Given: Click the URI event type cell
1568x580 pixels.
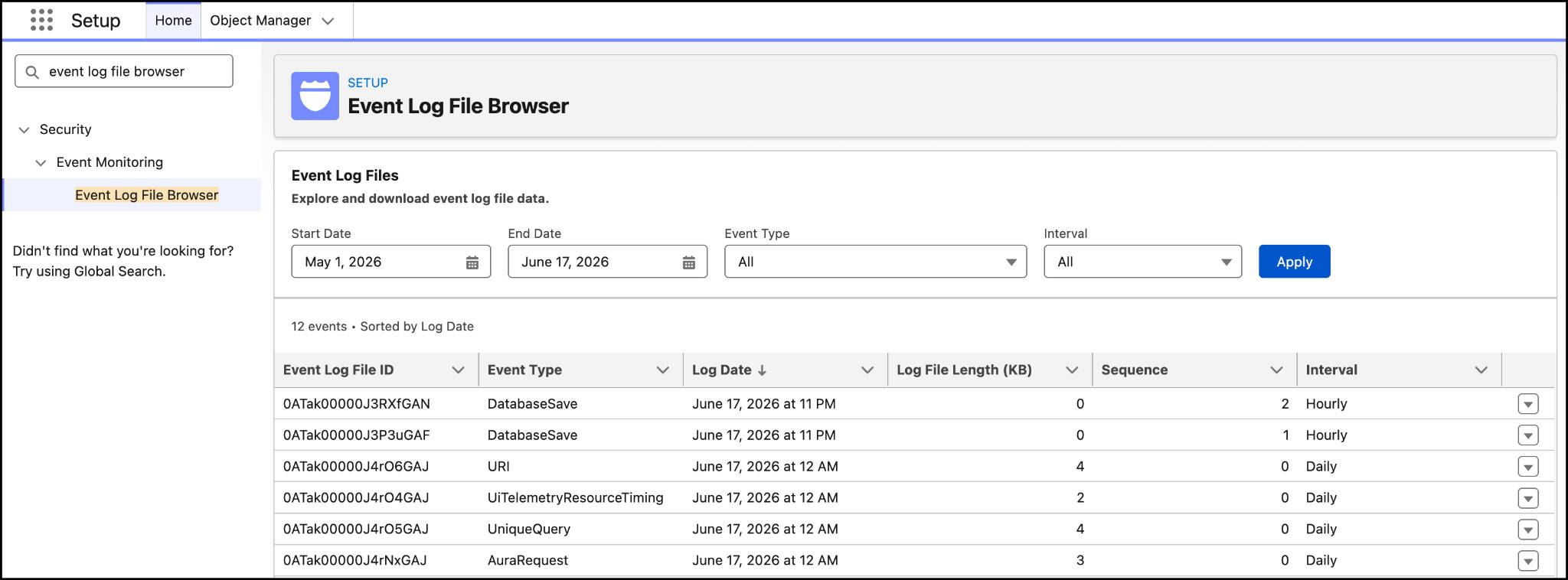Looking at the screenshot, I should tap(498, 467).
